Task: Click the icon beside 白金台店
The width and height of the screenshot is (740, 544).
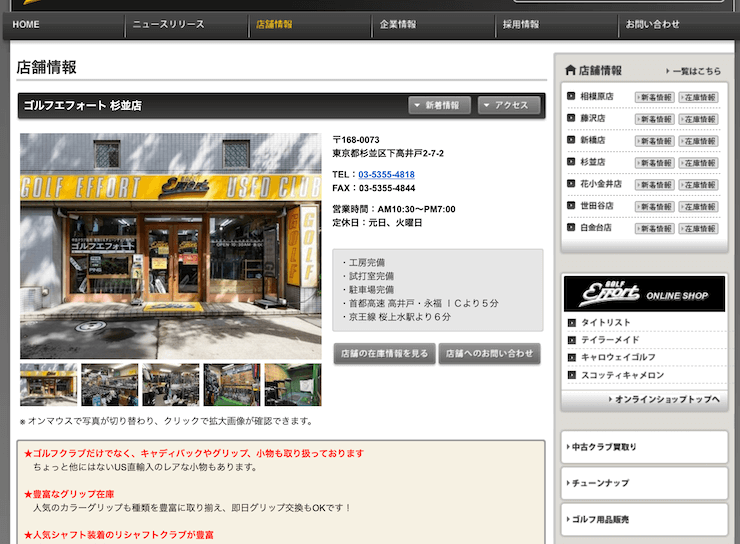Action: tap(571, 228)
